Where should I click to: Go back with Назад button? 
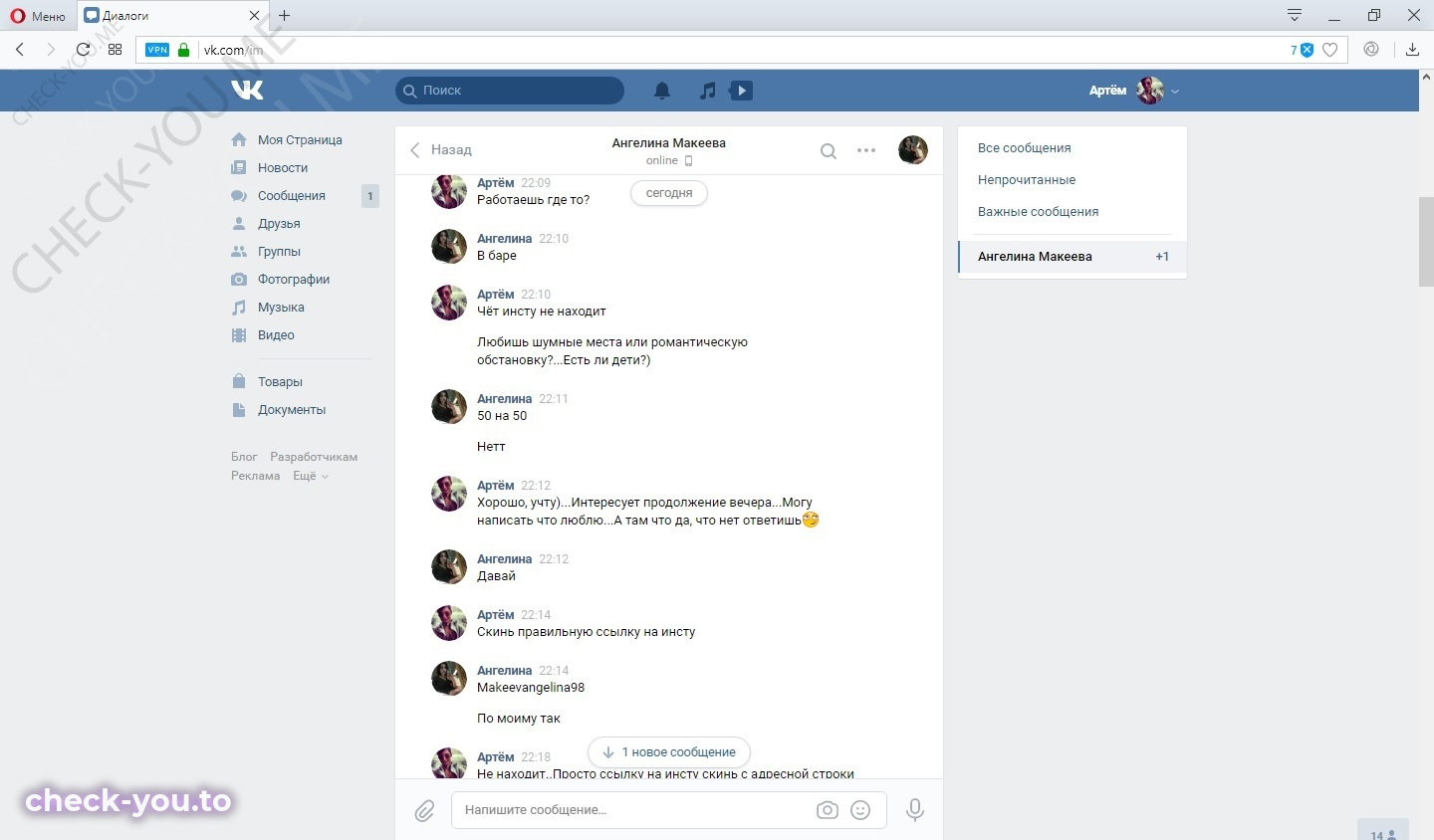point(441,150)
